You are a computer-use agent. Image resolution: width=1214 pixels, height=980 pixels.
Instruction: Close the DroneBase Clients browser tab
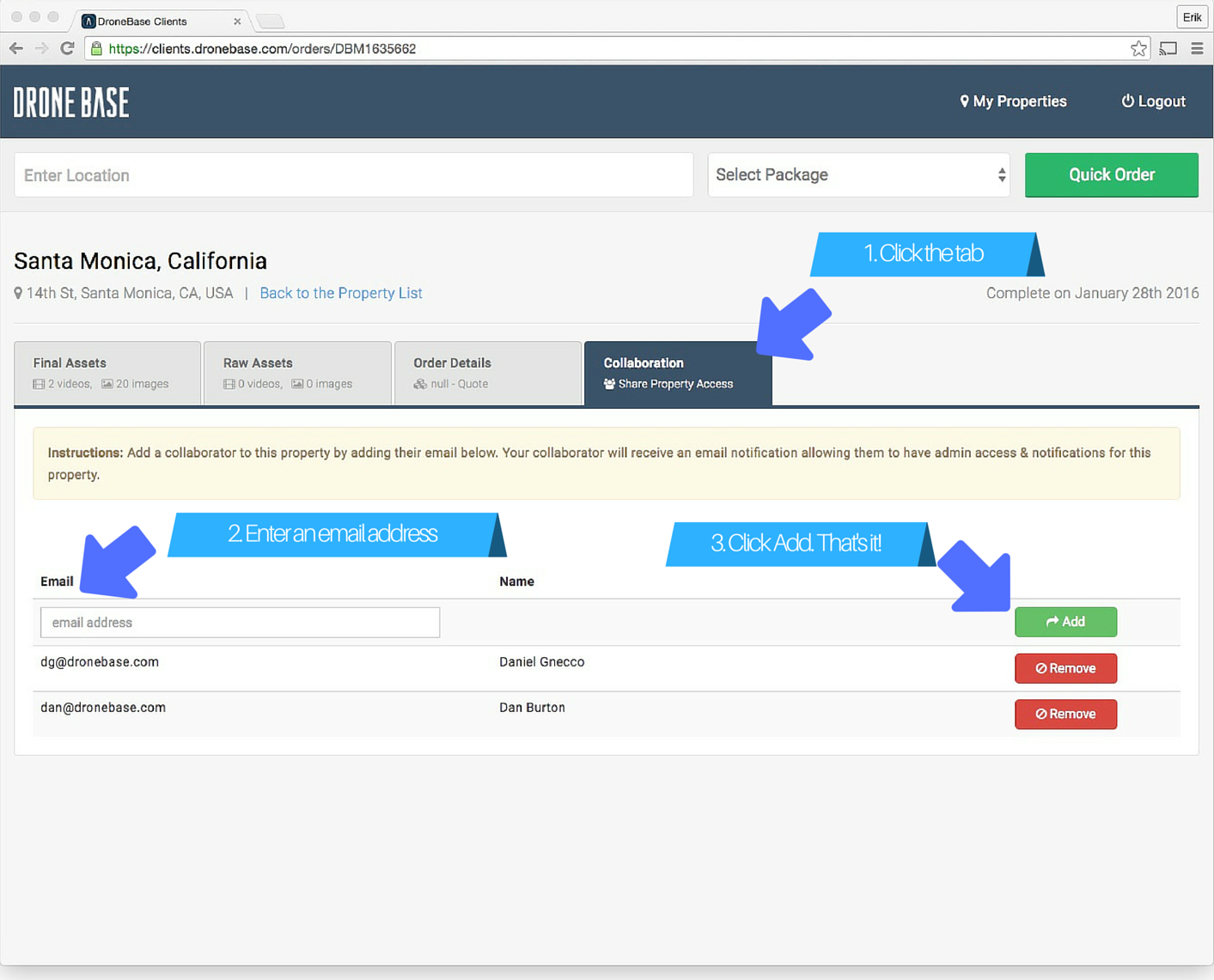[237, 21]
